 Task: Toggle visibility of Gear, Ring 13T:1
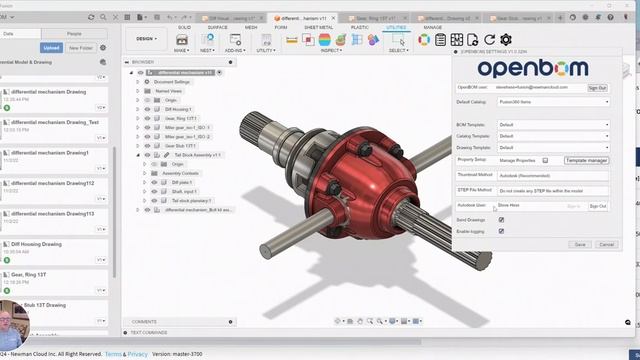[147, 118]
